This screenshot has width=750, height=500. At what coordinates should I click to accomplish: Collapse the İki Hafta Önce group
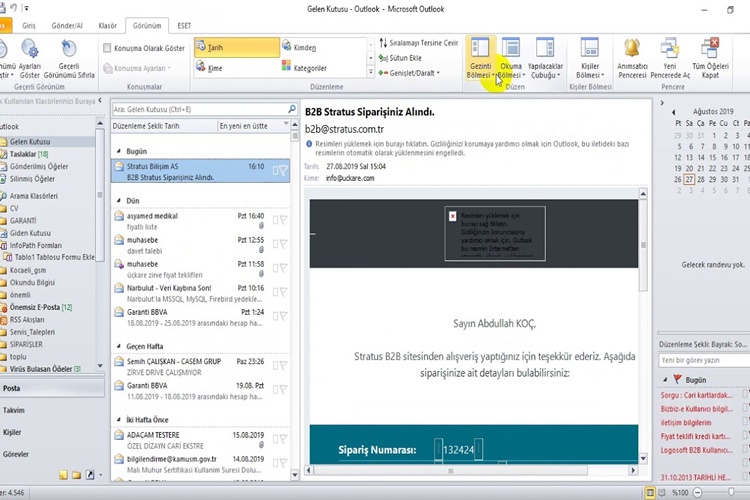pyautogui.click(x=119, y=420)
